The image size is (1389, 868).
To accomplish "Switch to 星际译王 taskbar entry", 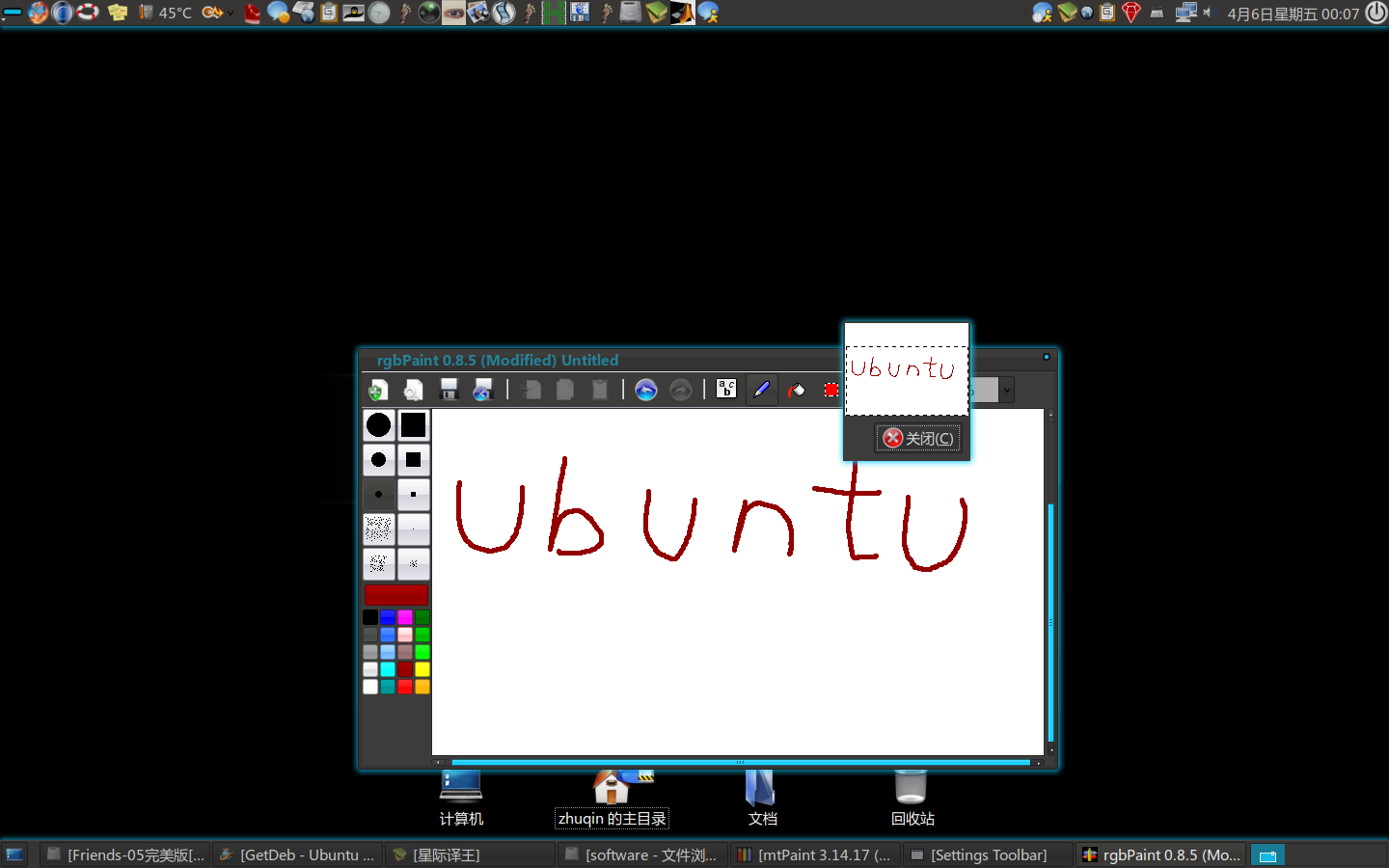I will [470, 854].
